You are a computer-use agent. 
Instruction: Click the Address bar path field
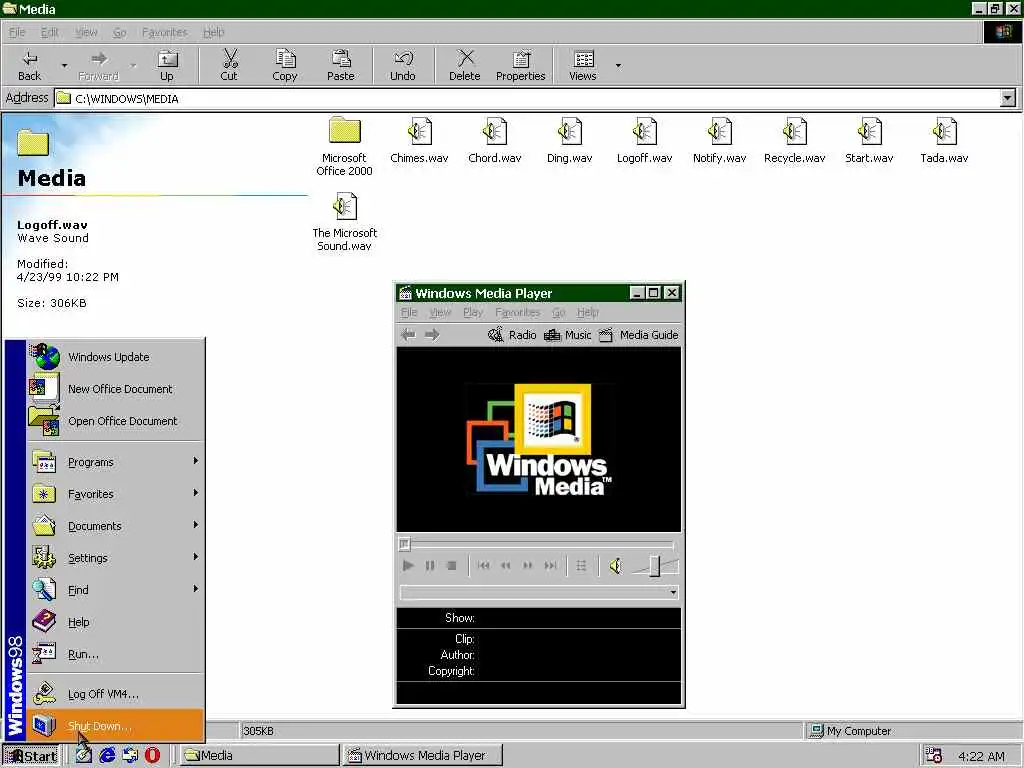point(527,99)
